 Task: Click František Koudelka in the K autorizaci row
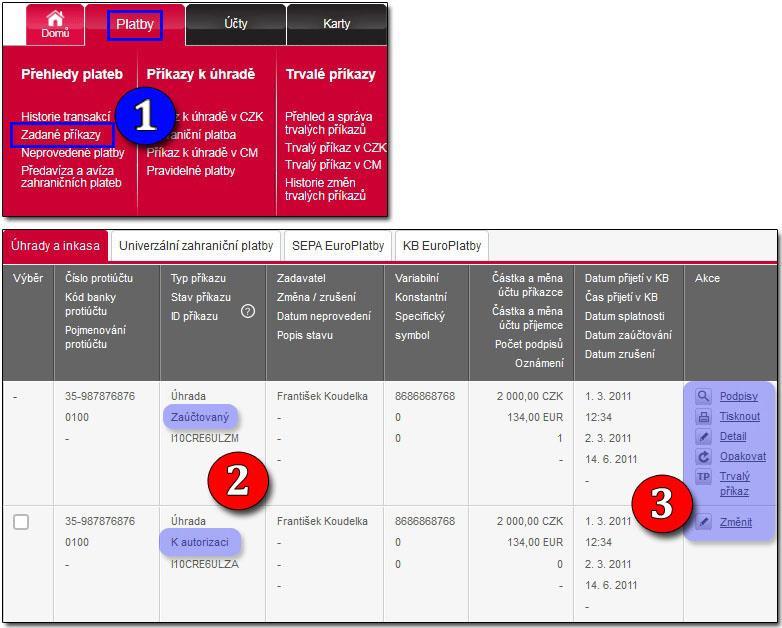[322, 521]
